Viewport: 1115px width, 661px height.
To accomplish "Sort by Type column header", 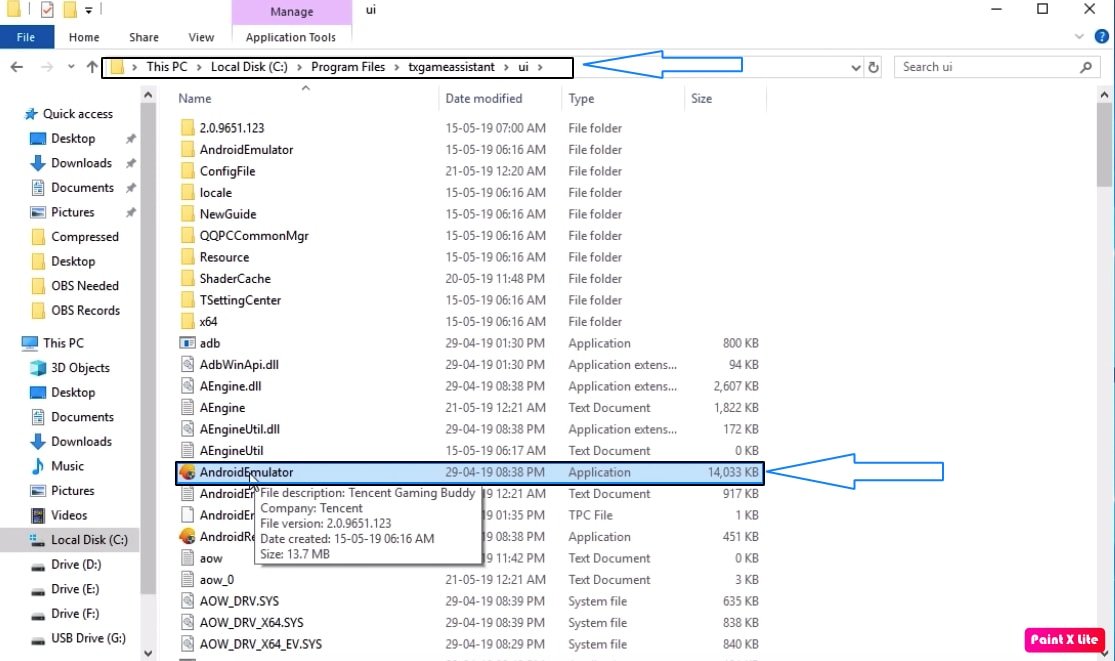I will pos(581,98).
